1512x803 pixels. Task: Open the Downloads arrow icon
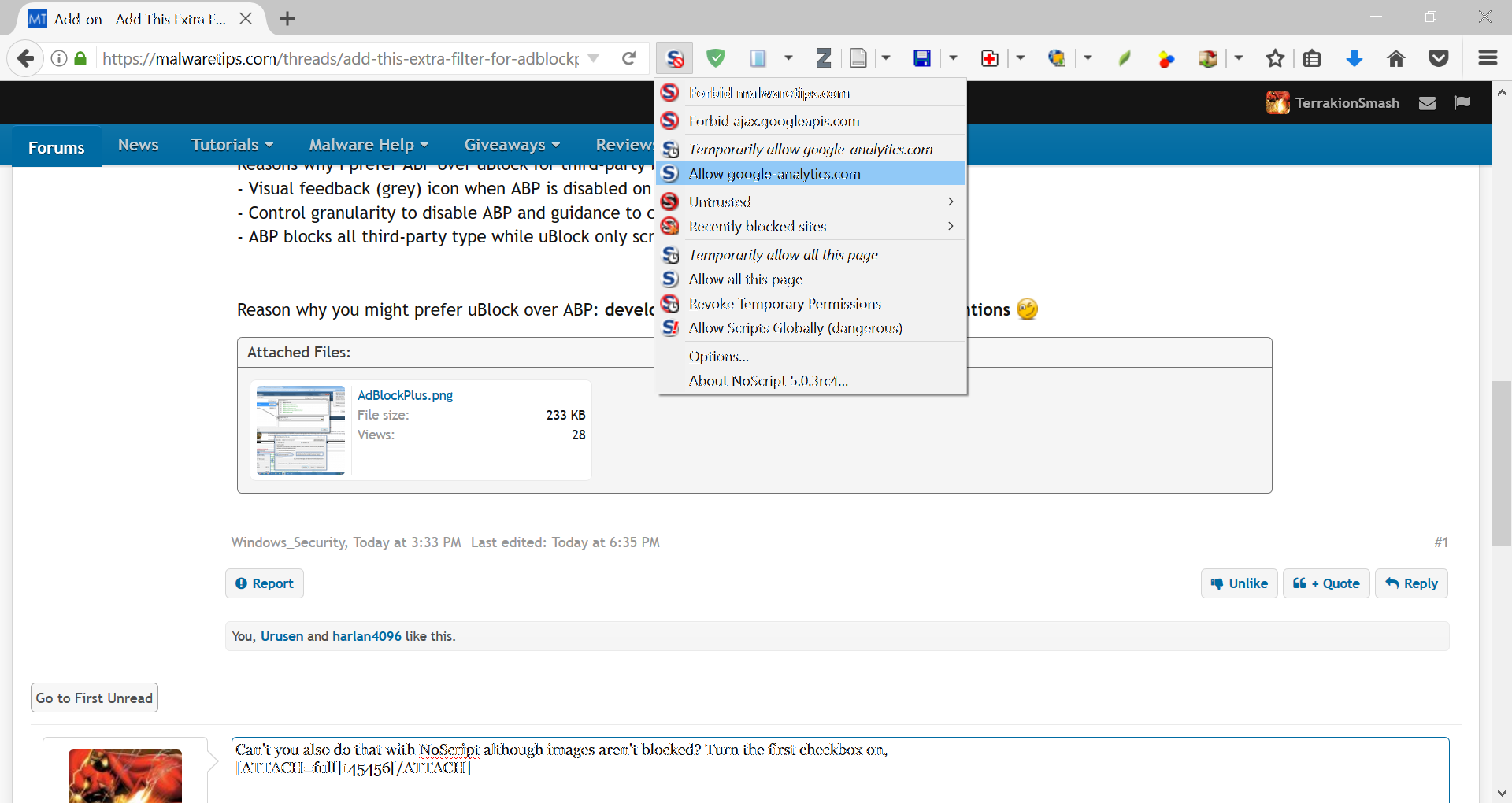(x=1354, y=58)
